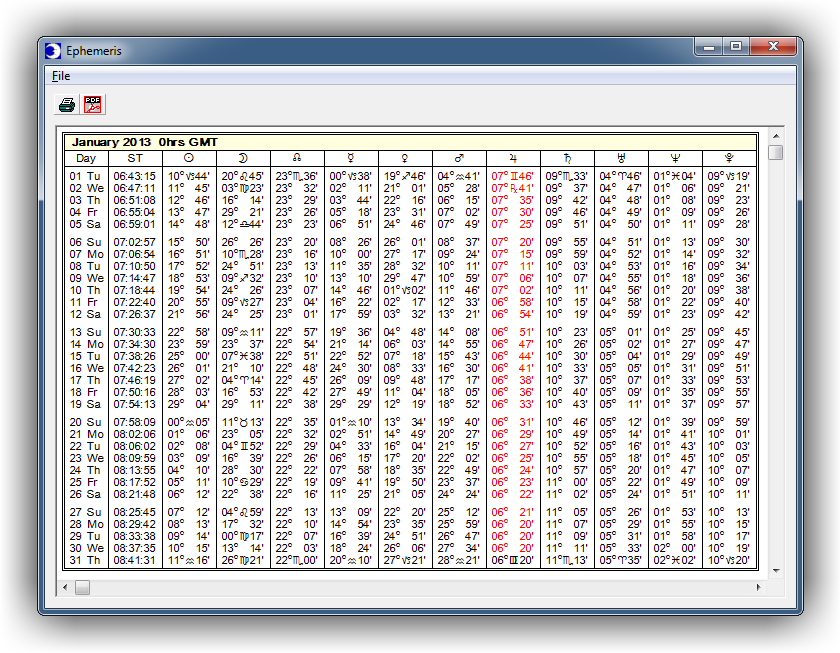Click the Uranus symbol column header
The image size is (840, 653).
point(621,158)
